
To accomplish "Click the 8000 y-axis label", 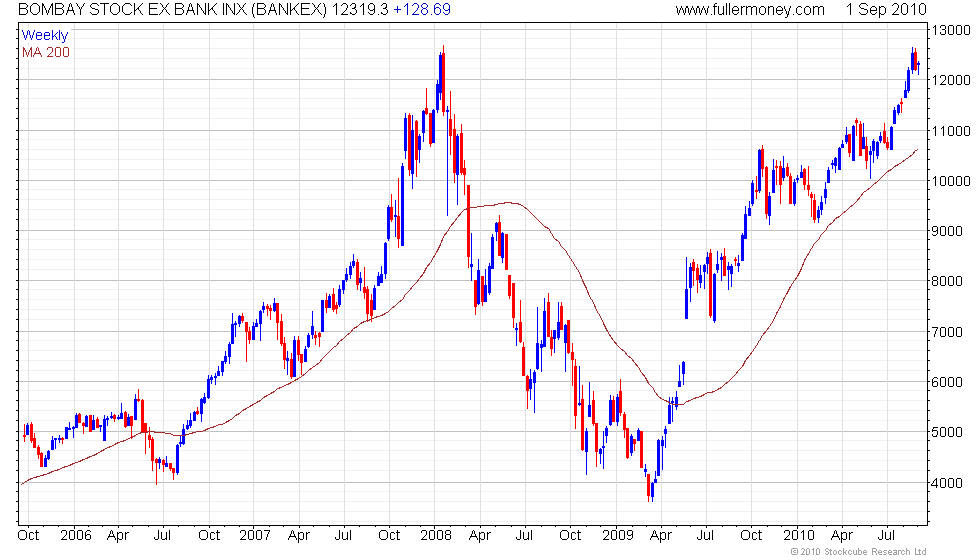I will 948,281.
